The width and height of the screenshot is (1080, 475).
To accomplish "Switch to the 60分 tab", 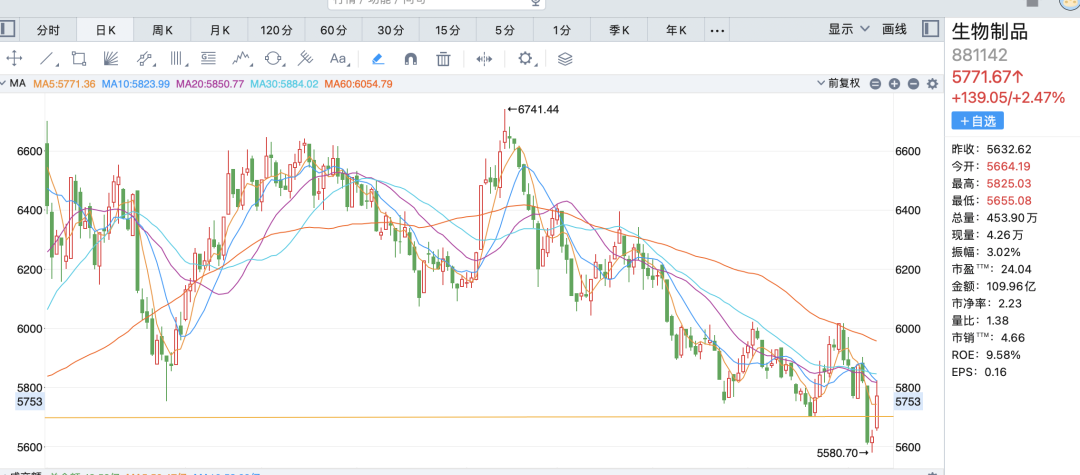I will 334,30.
